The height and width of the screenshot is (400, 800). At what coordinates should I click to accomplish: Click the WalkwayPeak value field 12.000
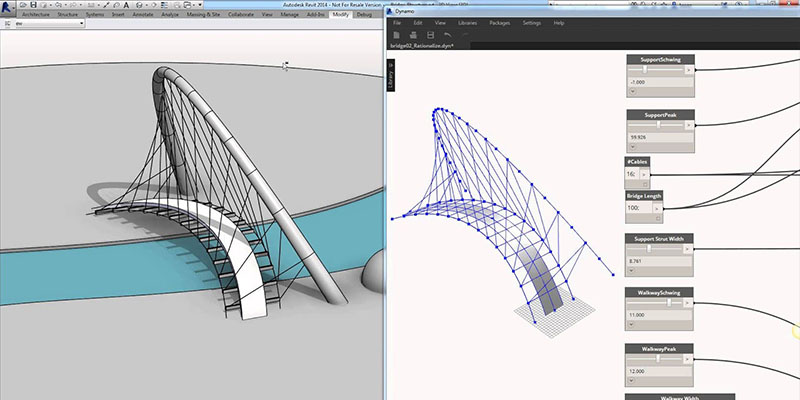tap(659, 371)
